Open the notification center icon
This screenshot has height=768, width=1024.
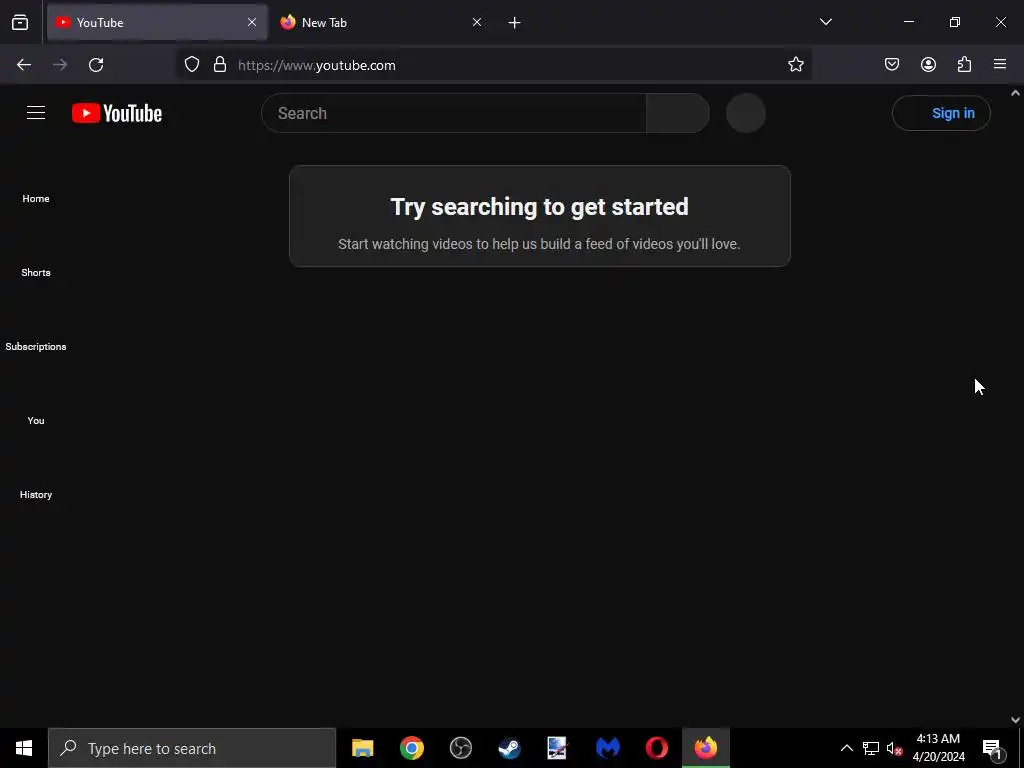tap(993, 748)
